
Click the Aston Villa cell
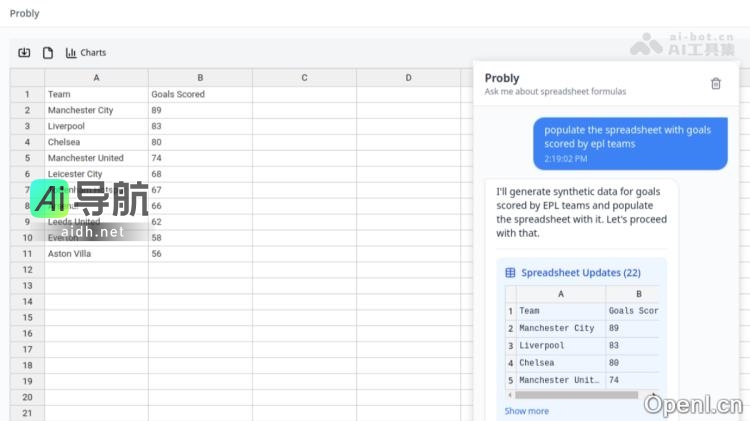click(96, 254)
